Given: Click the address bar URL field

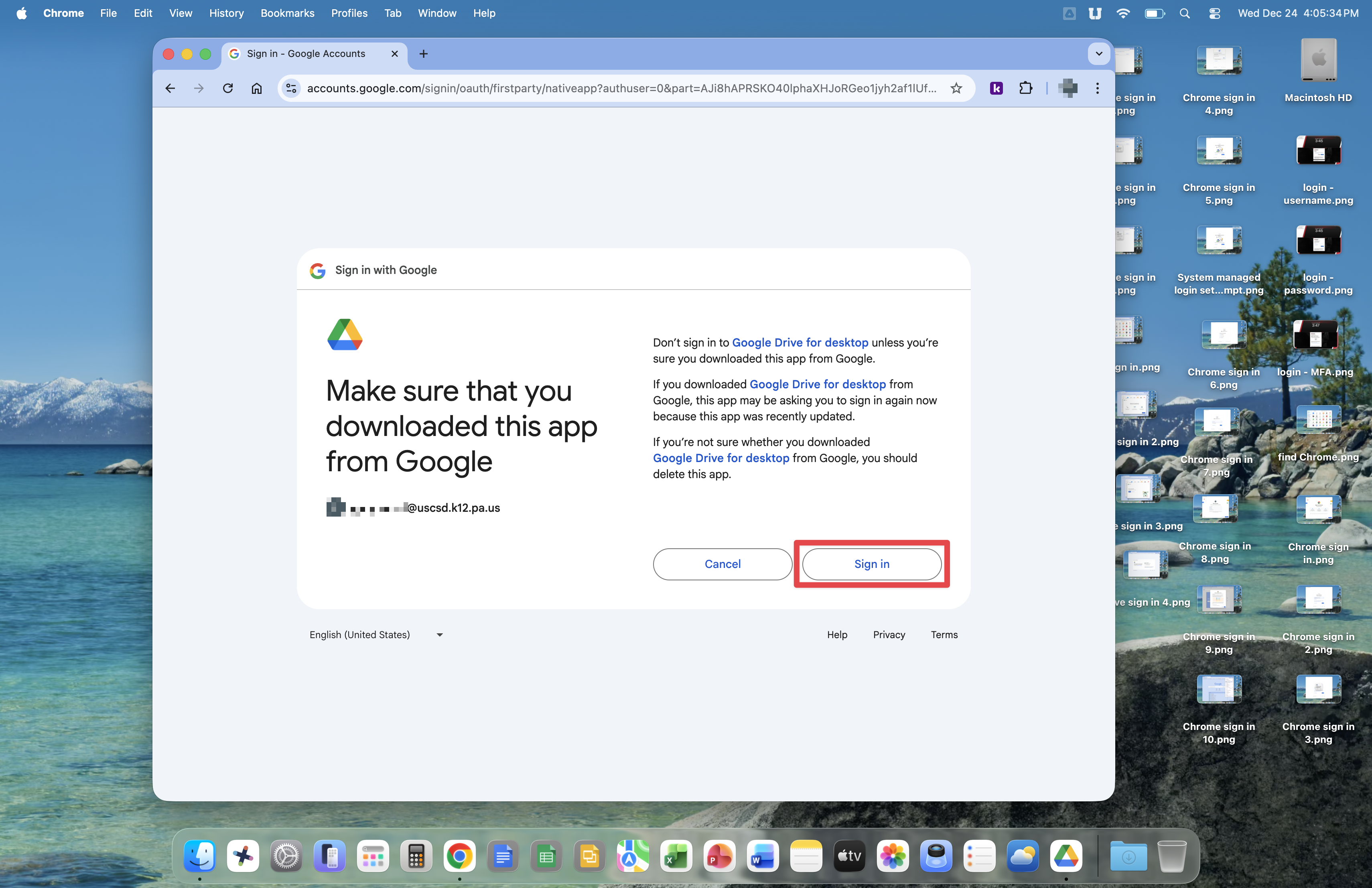Looking at the screenshot, I should pos(621,88).
